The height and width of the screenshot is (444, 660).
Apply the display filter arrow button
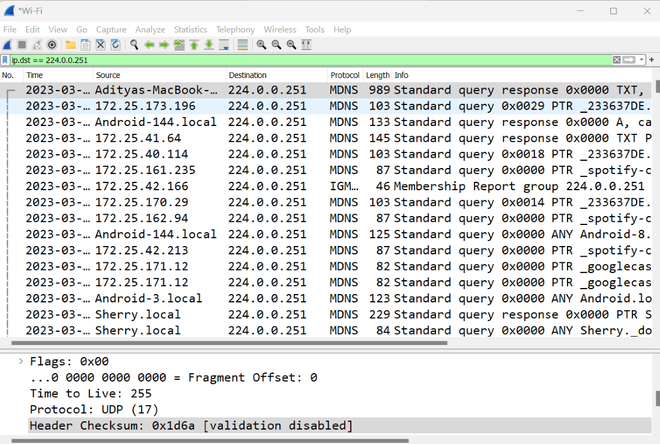pyautogui.click(x=629, y=60)
